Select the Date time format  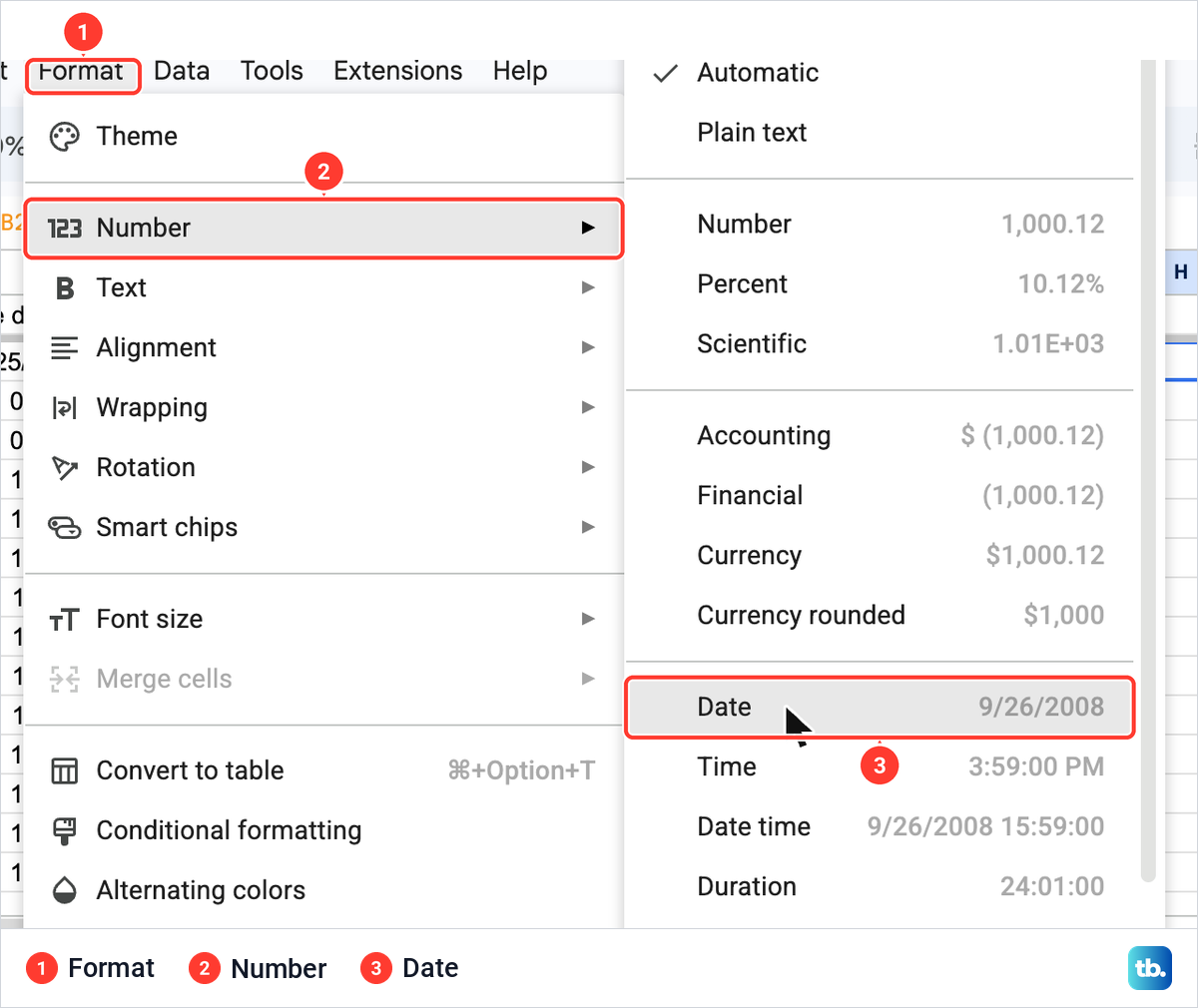[x=880, y=827]
